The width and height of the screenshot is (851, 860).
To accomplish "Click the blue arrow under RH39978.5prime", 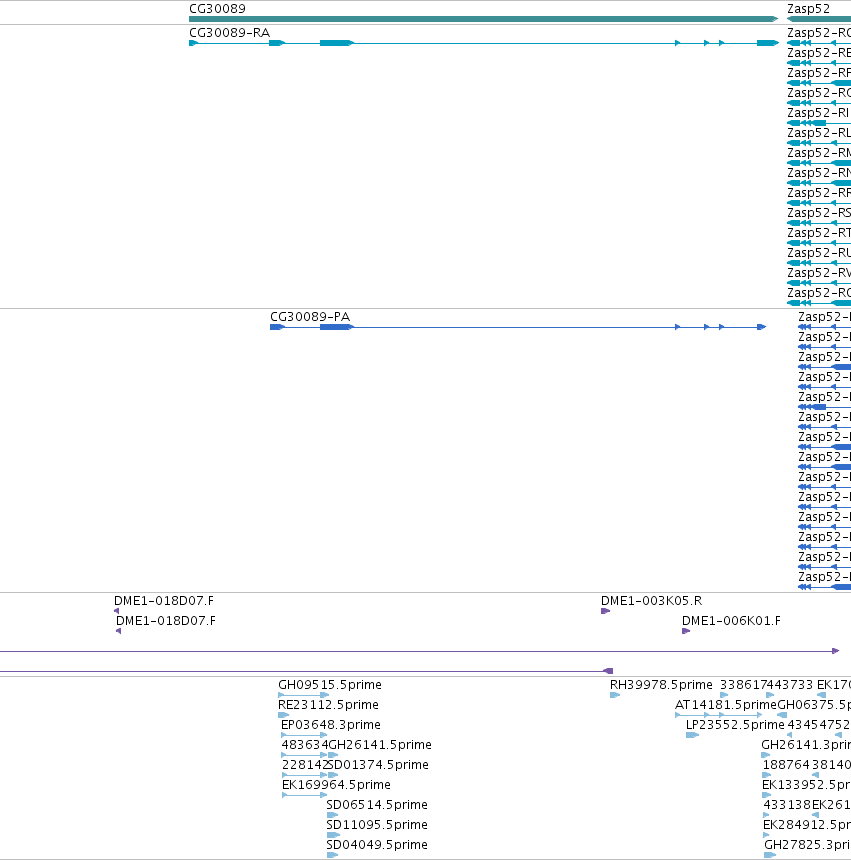I will click(615, 695).
